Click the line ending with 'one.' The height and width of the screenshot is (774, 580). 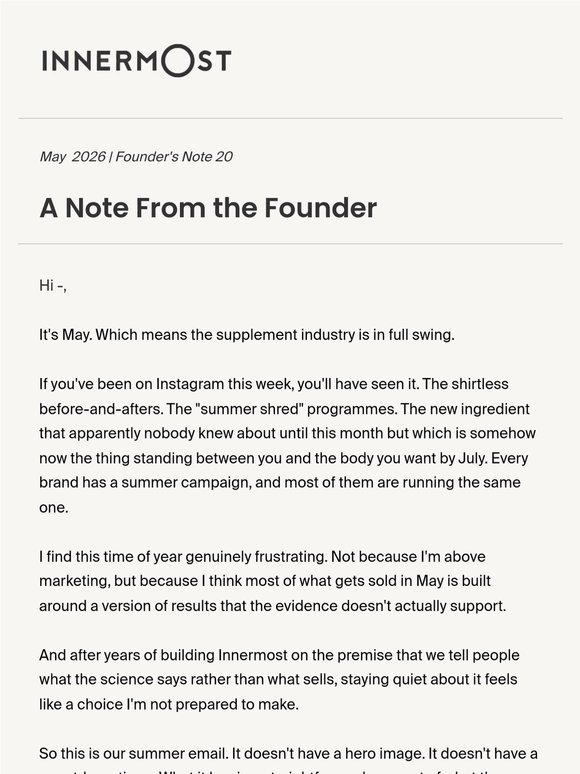pos(54,507)
